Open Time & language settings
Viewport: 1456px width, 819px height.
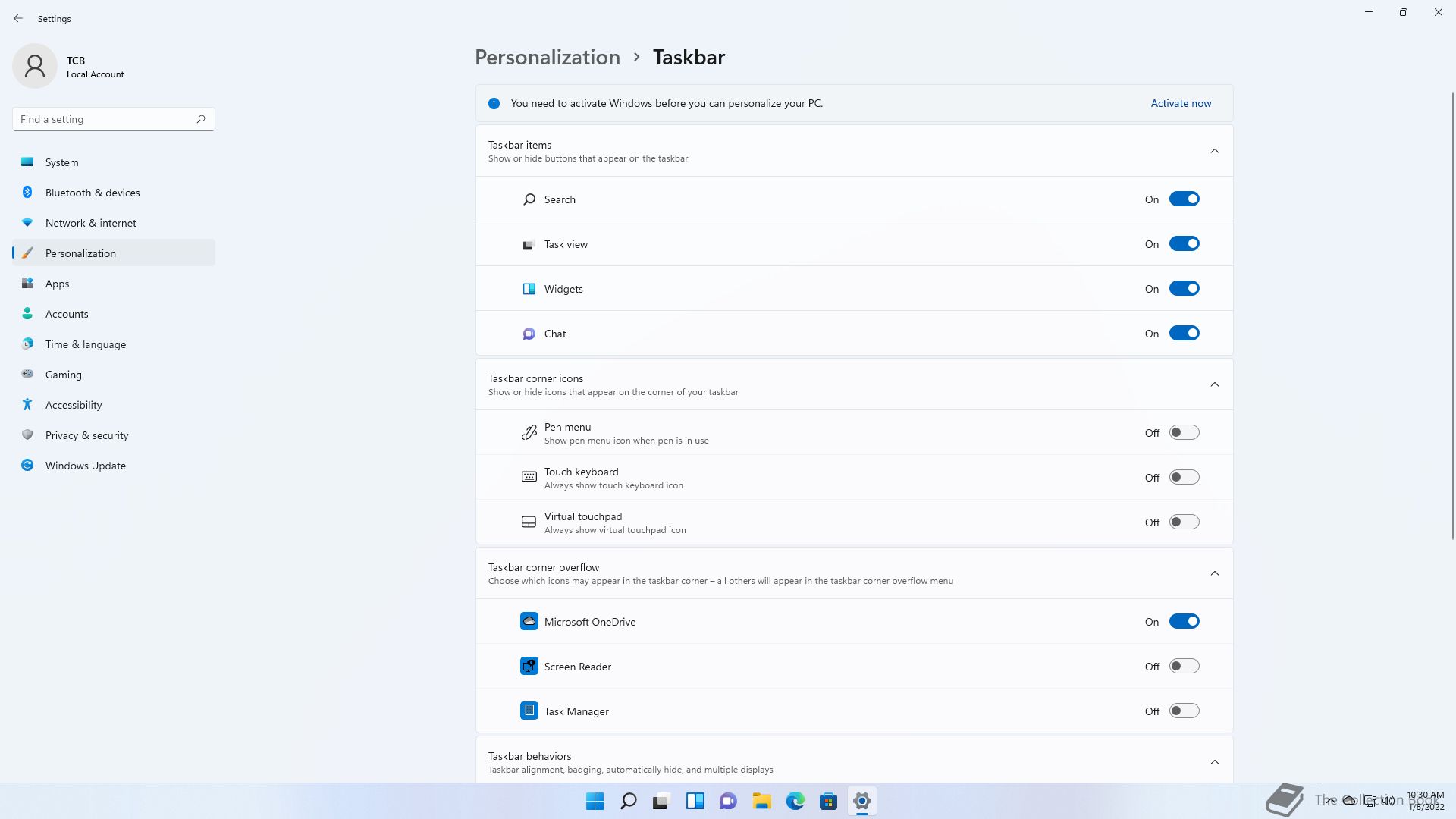114,344
